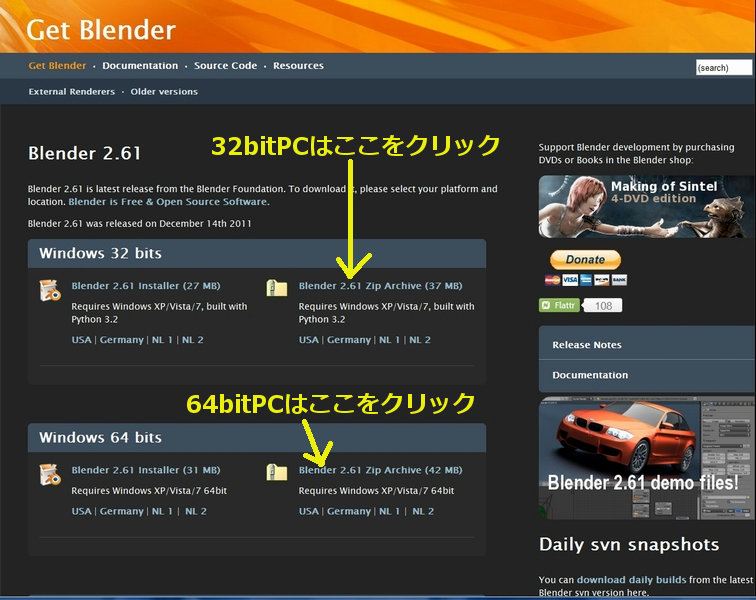756x600 pixels.
Task: Select NL 2 mirror for 32-bit zip archive
Action: pos(419,340)
